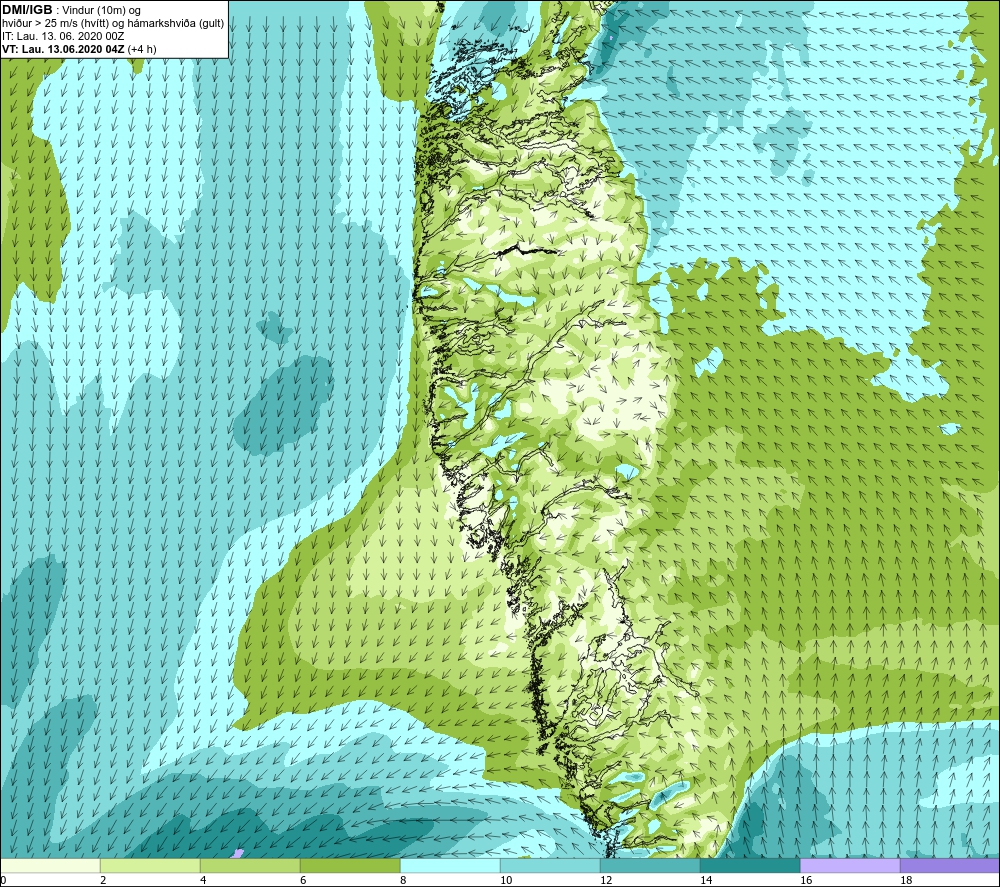The image size is (1000, 887).
Task: Click the legend scale label '4'
Action: 203,880
